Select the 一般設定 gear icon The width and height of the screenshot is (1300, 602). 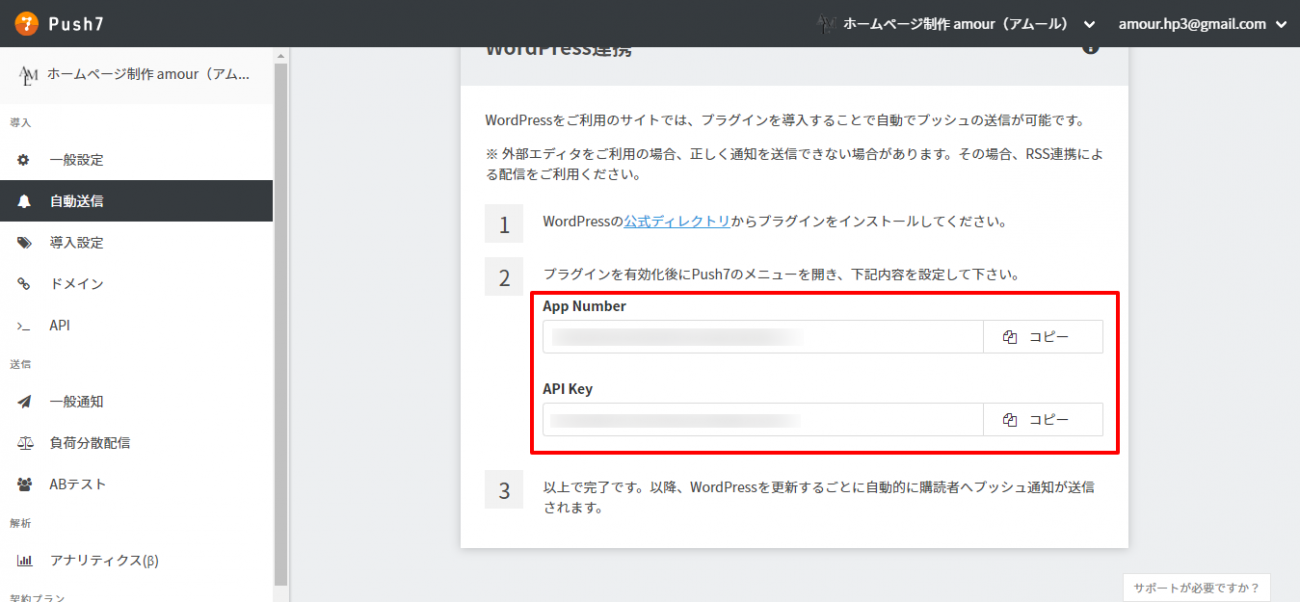click(x=23, y=158)
